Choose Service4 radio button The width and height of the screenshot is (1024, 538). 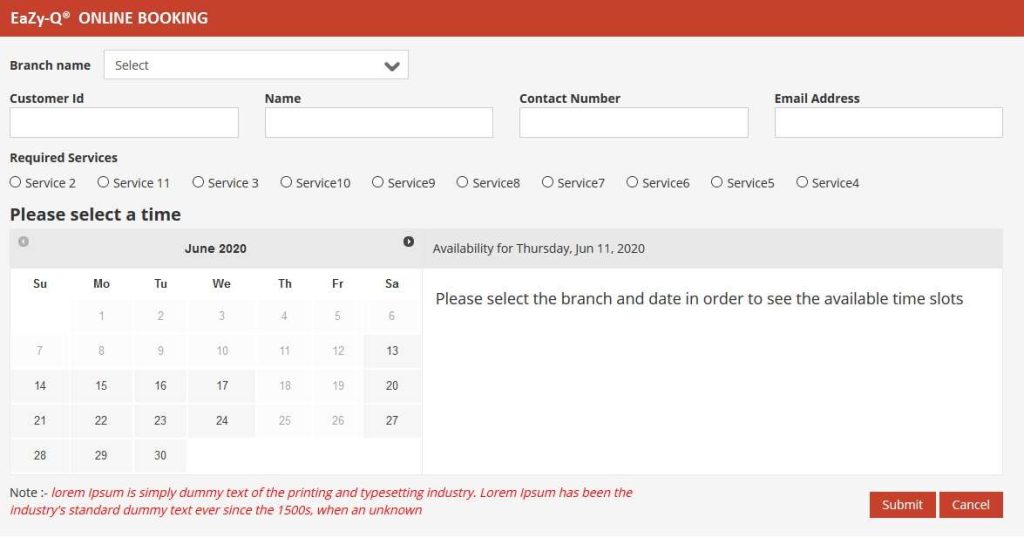[802, 182]
